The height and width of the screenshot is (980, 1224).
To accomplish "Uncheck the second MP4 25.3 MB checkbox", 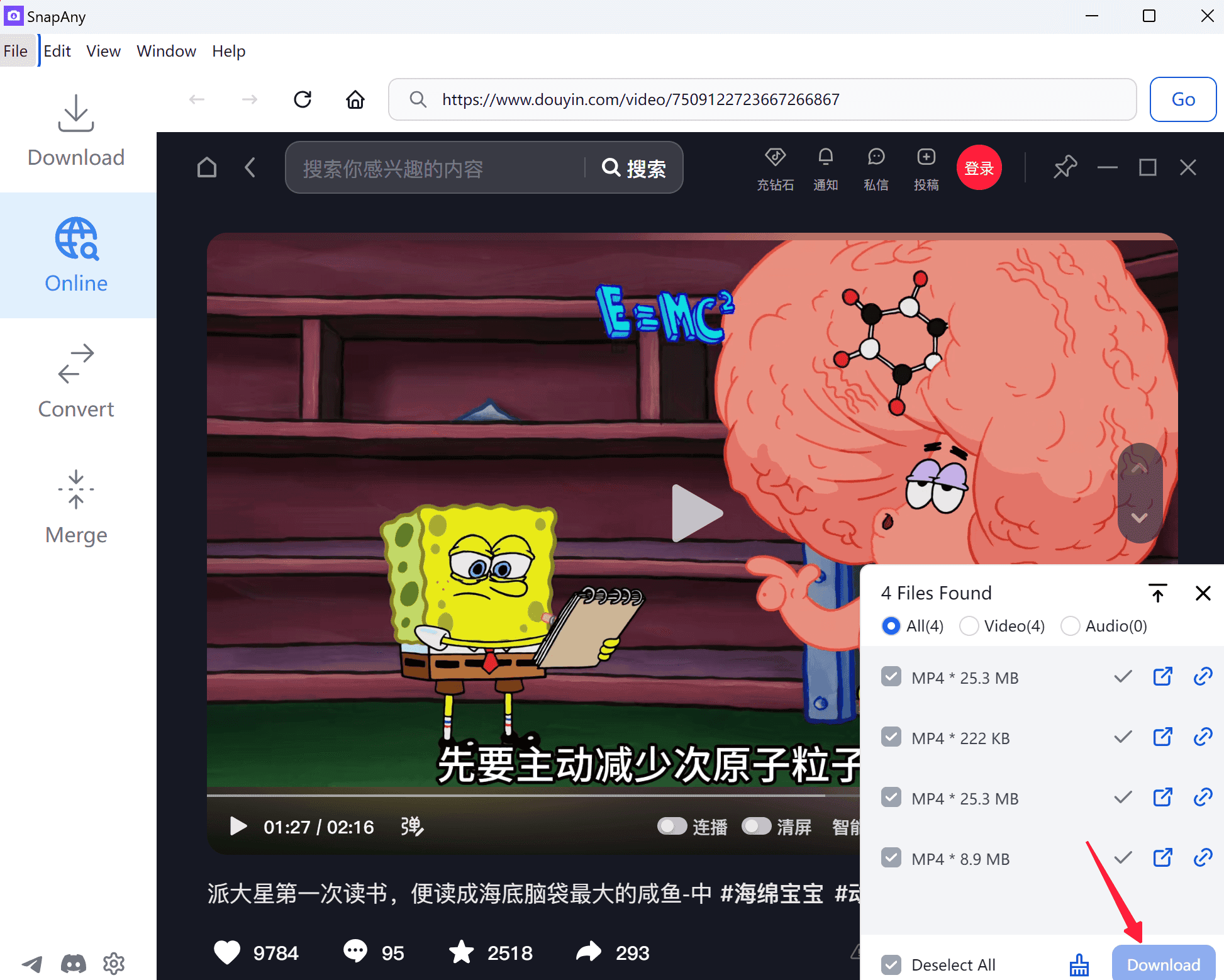I will 891,798.
